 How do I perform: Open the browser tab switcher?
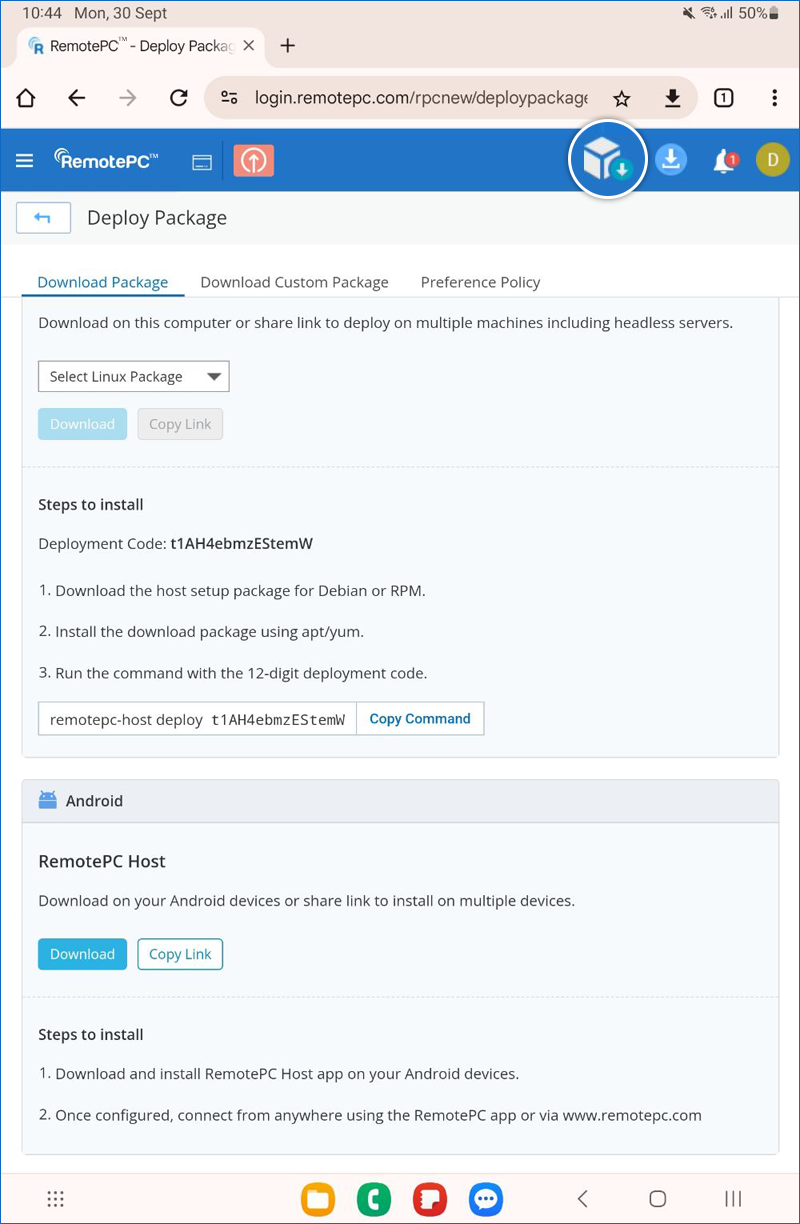point(723,98)
